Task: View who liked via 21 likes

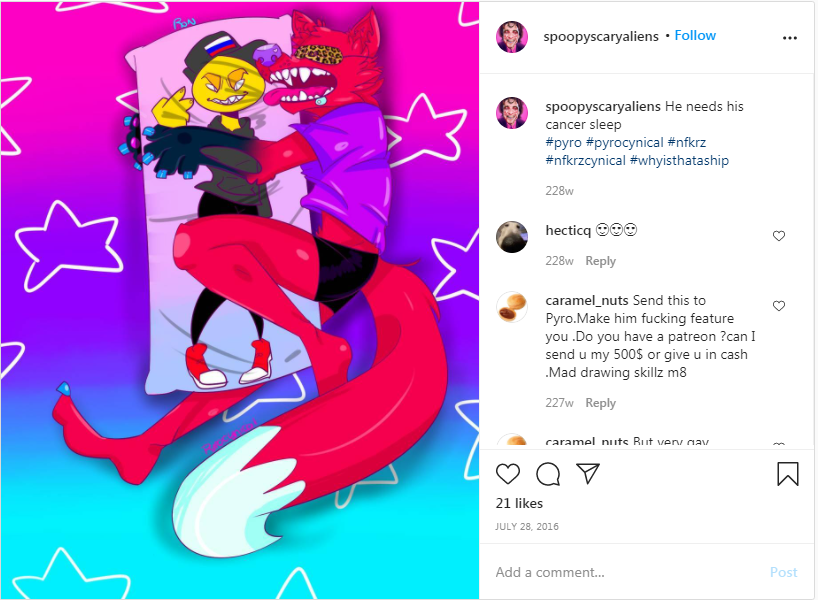Action: pos(519,503)
